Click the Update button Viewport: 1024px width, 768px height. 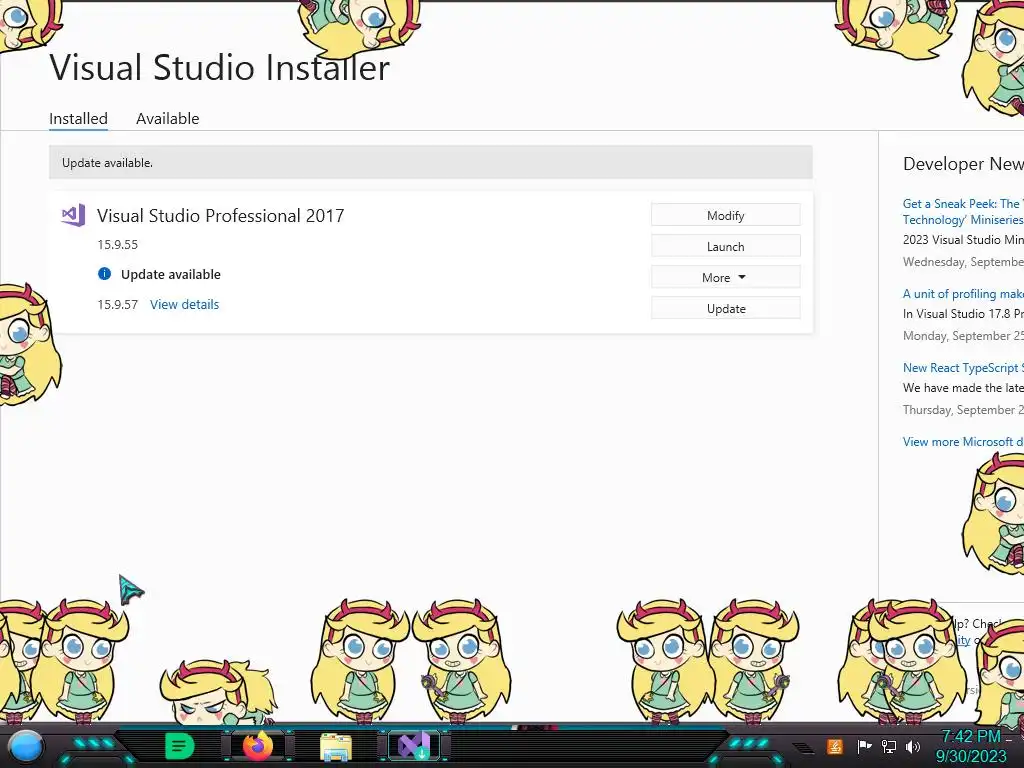point(726,308)
